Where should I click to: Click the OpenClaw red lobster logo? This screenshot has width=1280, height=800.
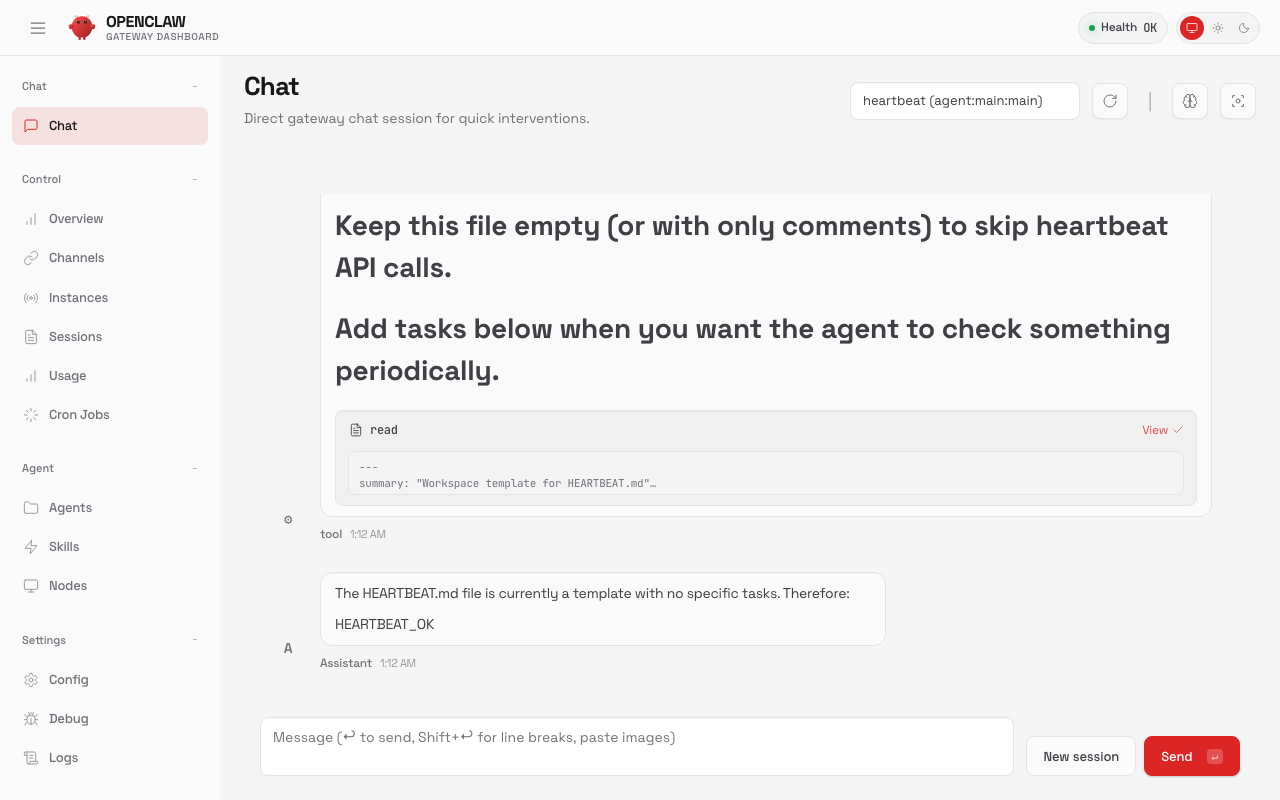point(82,28)
